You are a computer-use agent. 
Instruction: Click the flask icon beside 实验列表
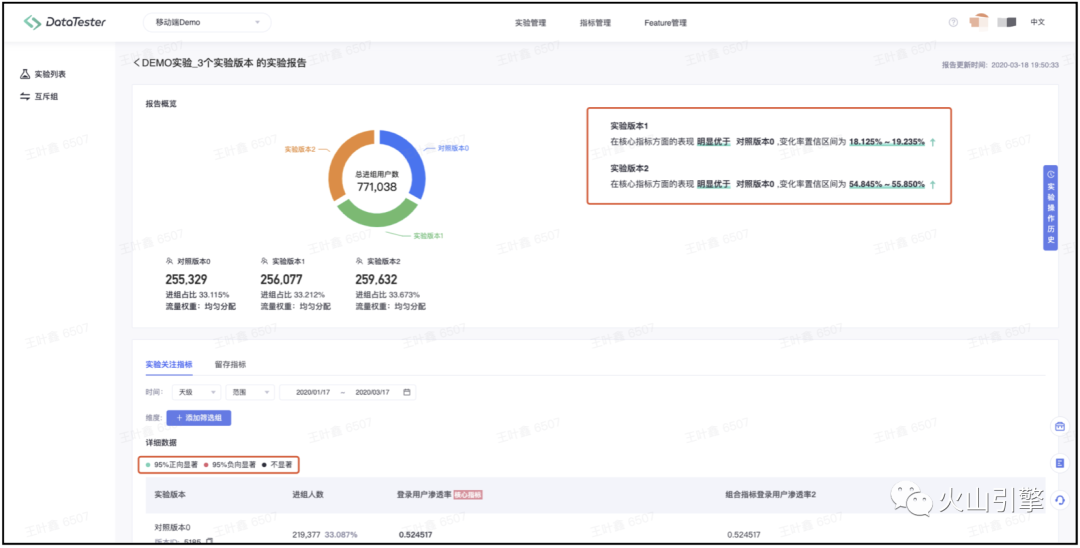(x=25, y=74)
